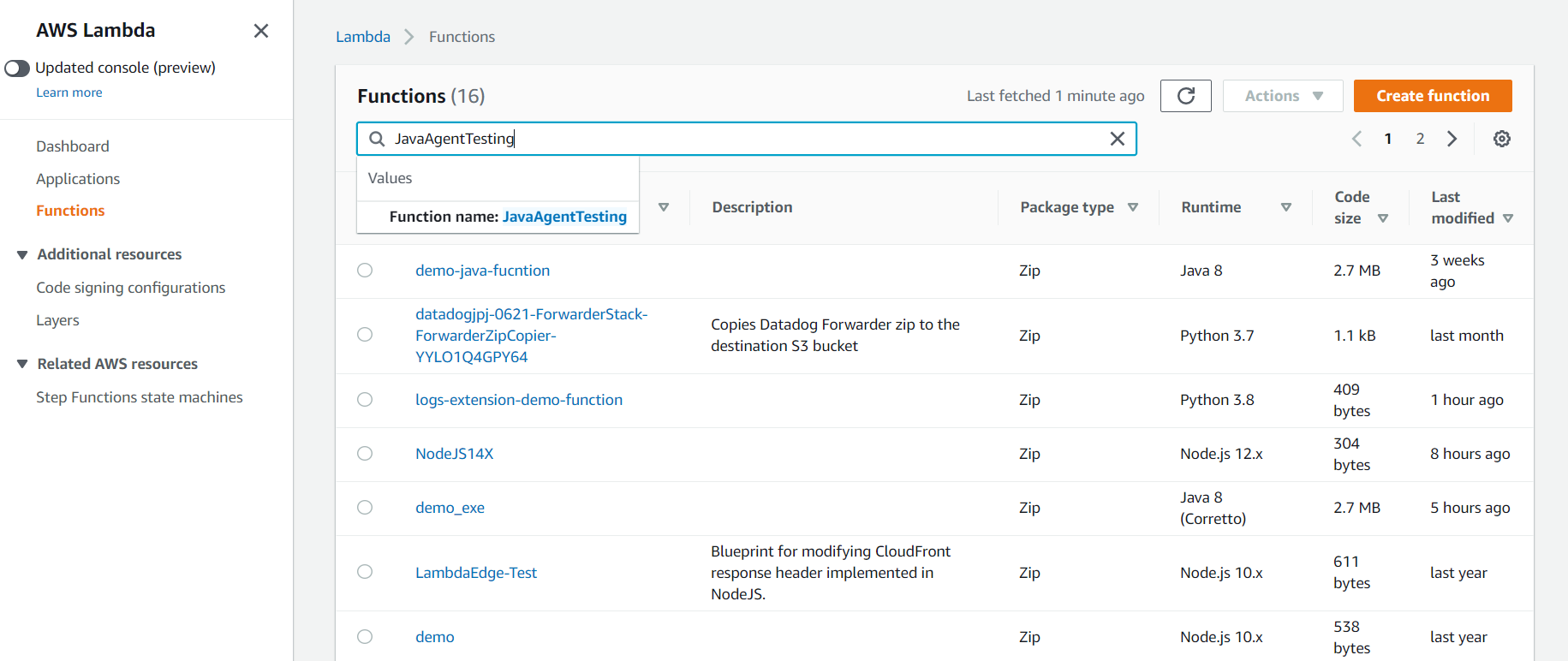This screenshot has width=1568, height=661.
Task: Toggle the Updated console preview switch
Action: 17,68
